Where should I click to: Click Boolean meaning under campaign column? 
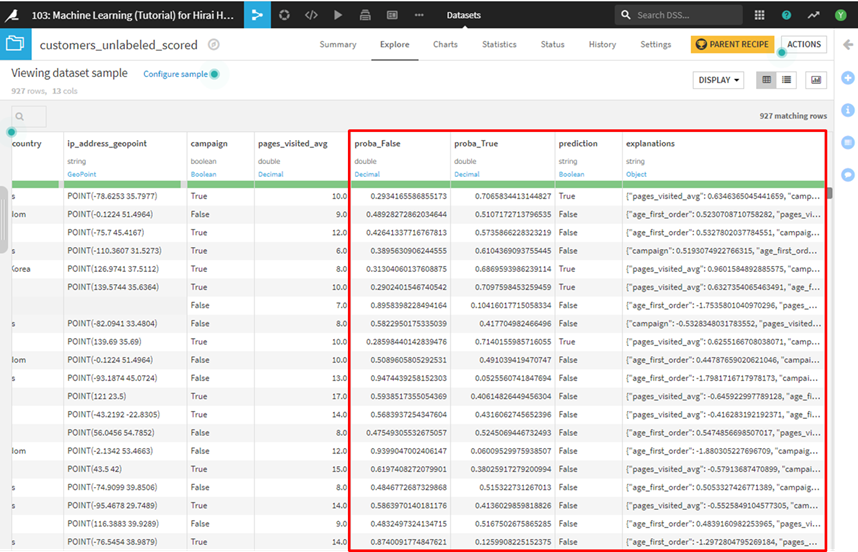[203, 174]
